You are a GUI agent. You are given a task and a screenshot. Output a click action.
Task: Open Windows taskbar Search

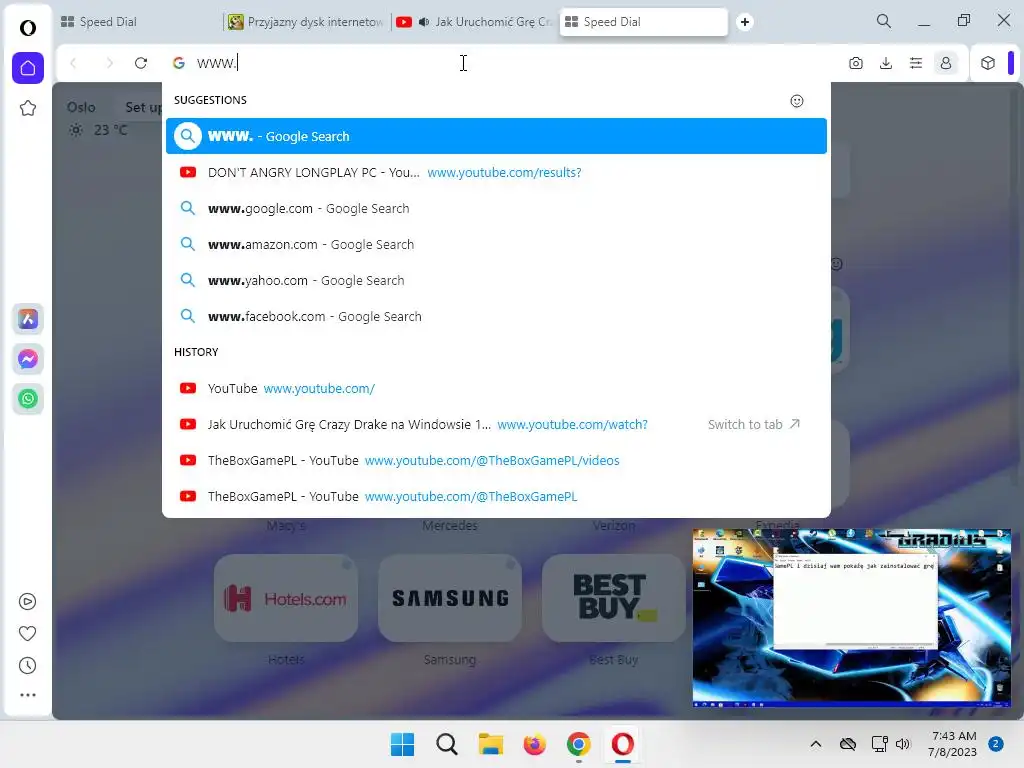(447, 744)
